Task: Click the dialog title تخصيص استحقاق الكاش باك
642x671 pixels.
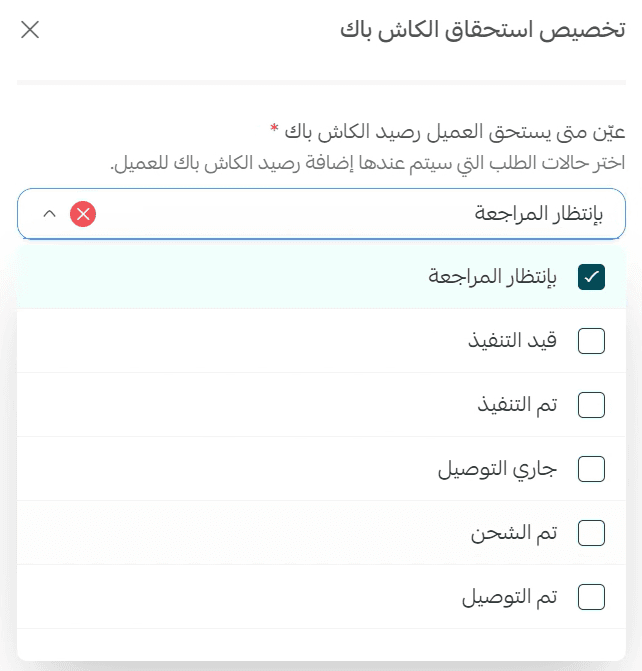Action: (483, 30)
